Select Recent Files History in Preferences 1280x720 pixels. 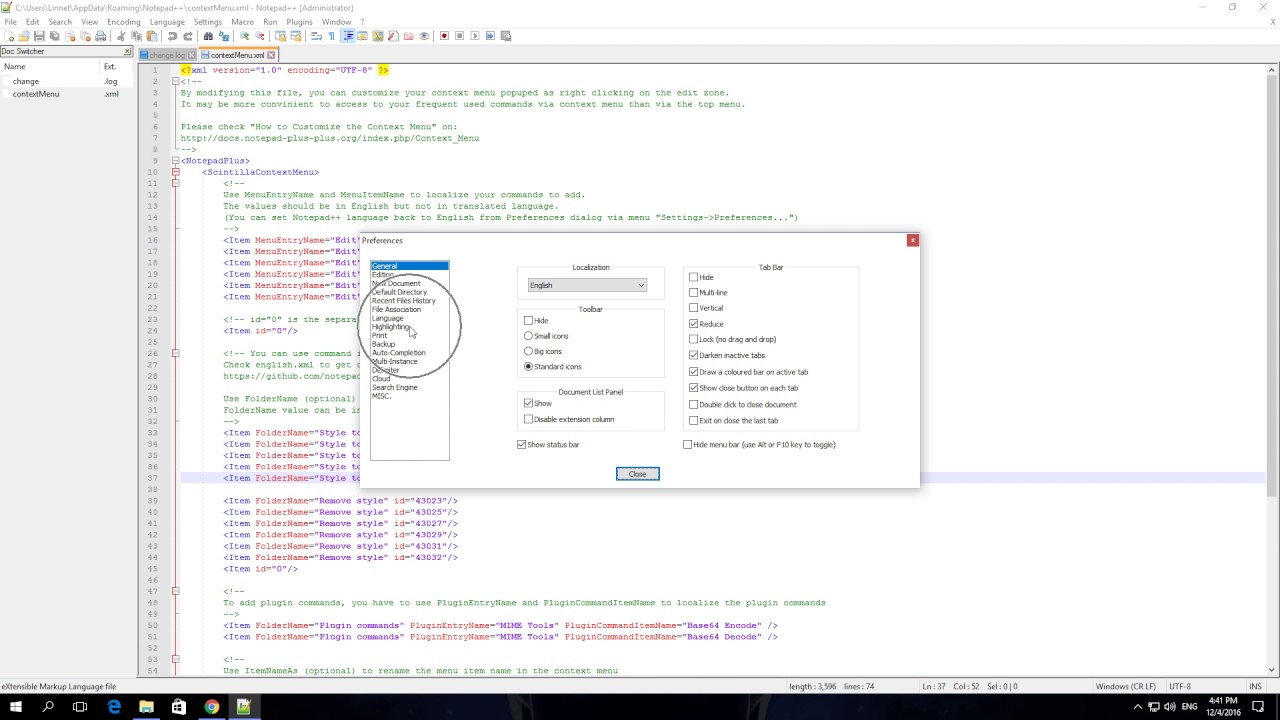pyautogui.click(x=403, y=301)
